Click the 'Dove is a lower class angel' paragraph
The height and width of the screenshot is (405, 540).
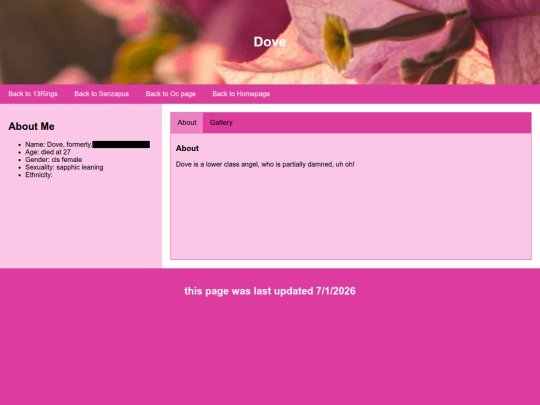coord(265,164)
